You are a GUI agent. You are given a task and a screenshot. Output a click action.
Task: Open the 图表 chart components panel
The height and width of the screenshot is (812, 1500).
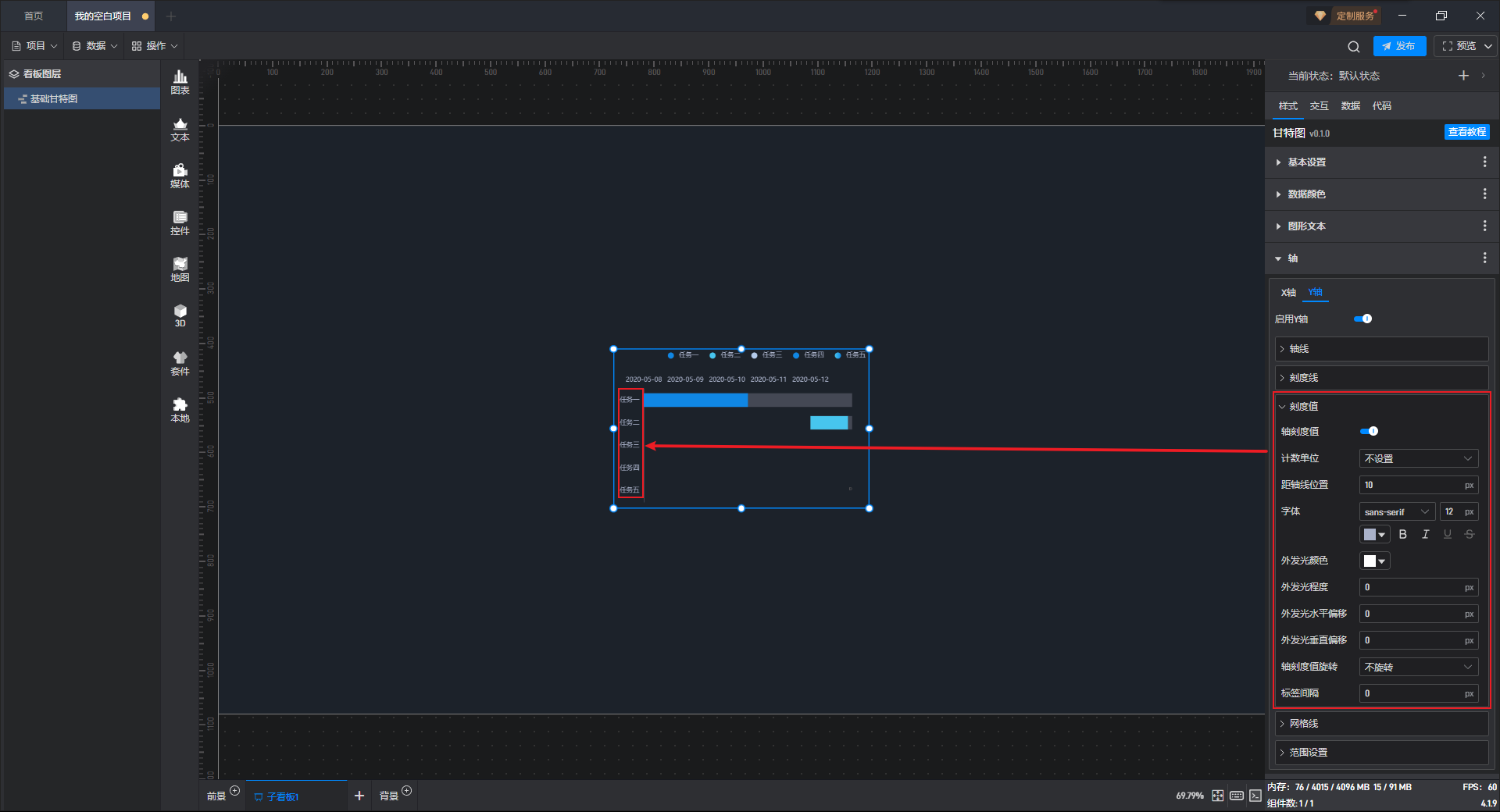pos(180,82)
